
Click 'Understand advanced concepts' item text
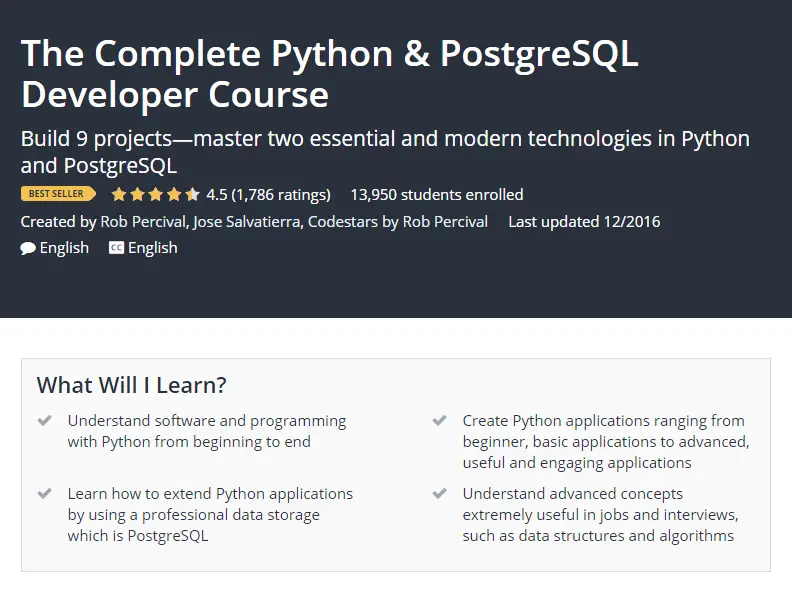pos(601,515)
